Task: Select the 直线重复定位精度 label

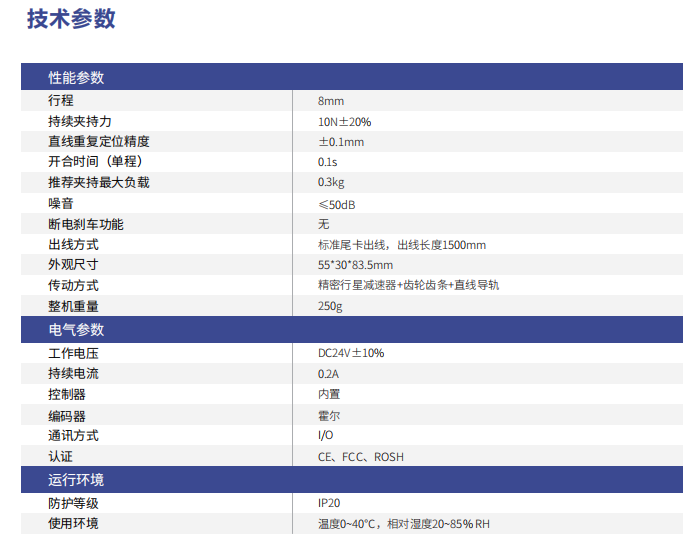Action: click(x=98, y=142)
